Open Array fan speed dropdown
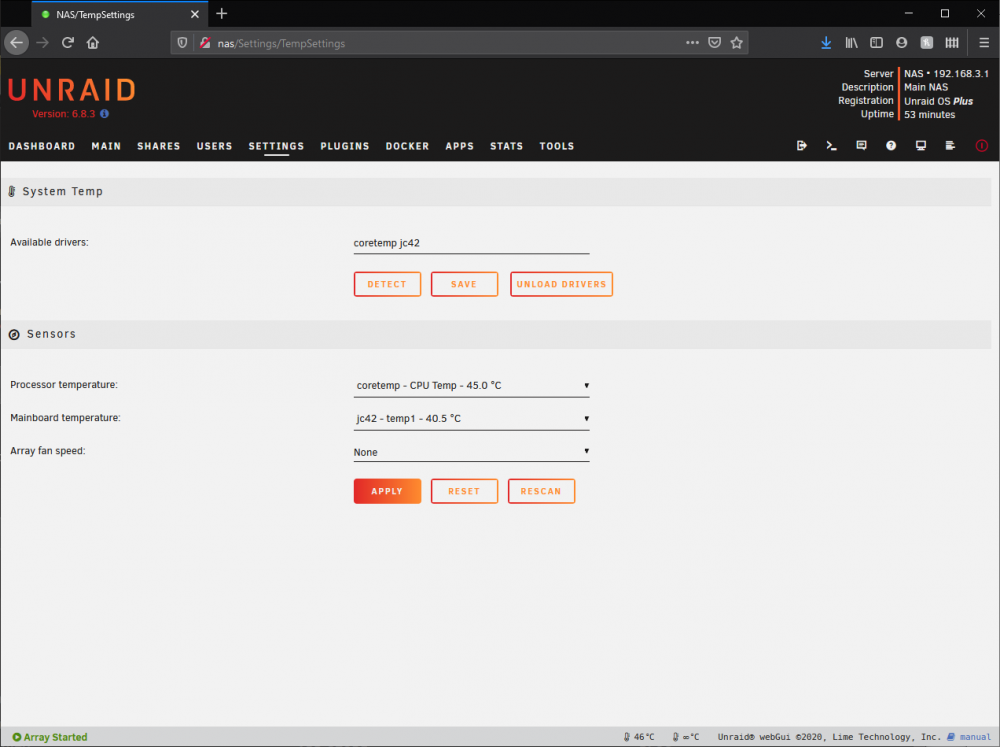 (x=471, y=452)
